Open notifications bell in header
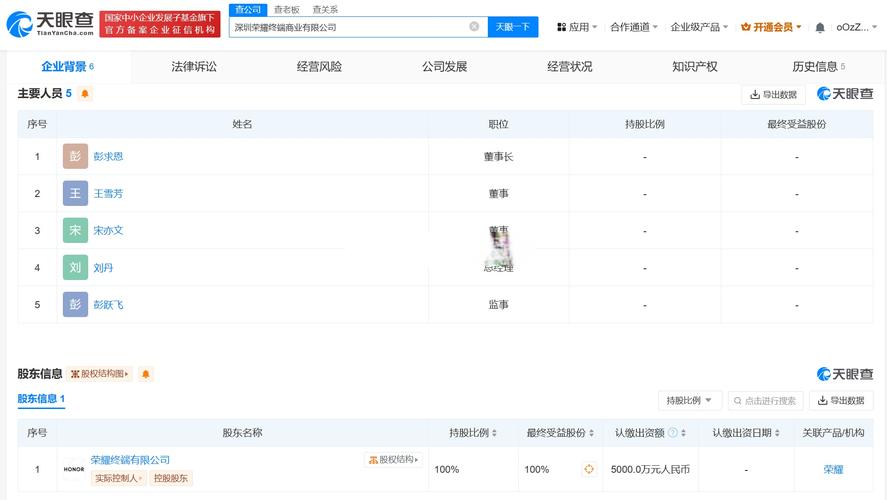The width and height of the screenshot is (887, 500). coord(820,27)
